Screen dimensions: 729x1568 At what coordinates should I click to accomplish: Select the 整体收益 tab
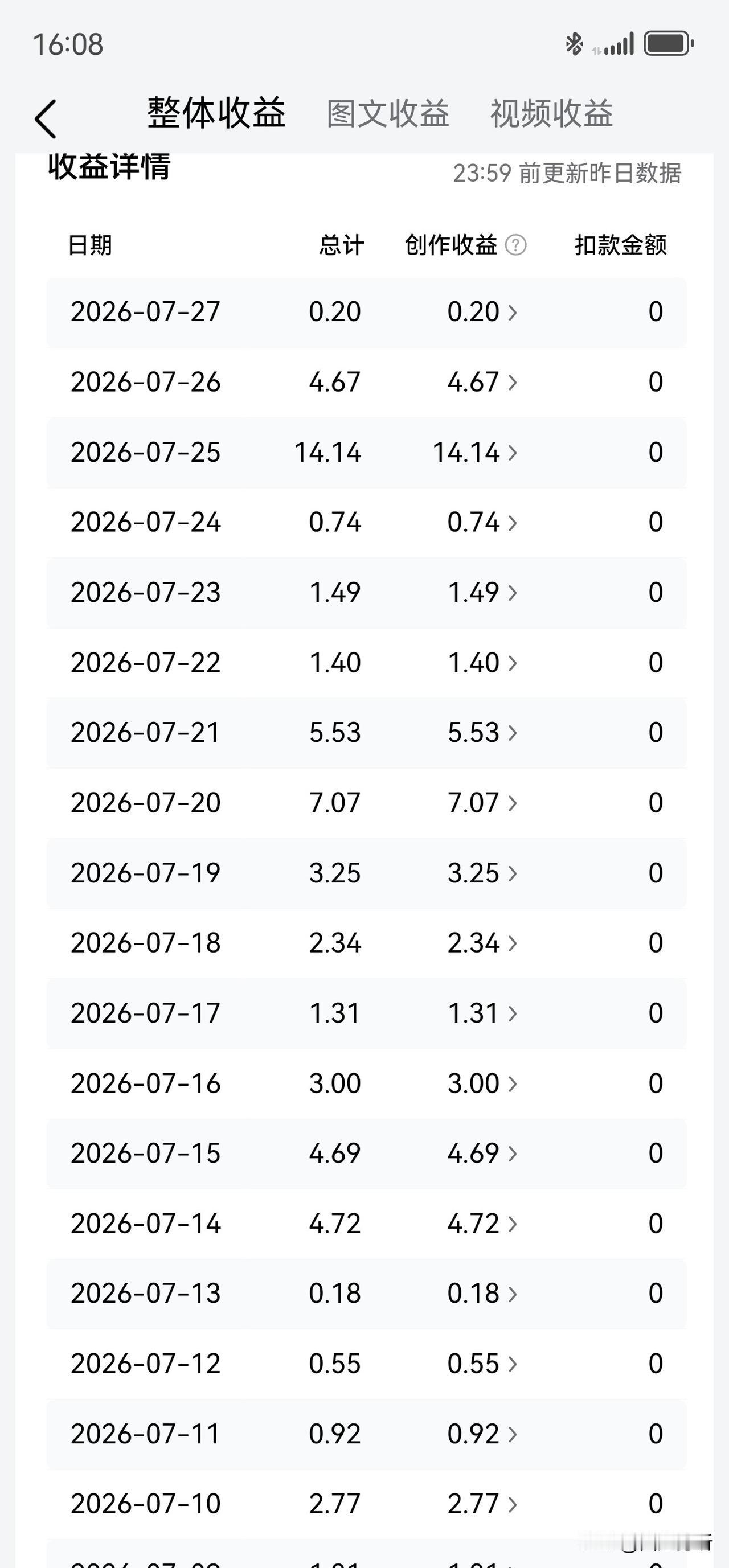216,113
